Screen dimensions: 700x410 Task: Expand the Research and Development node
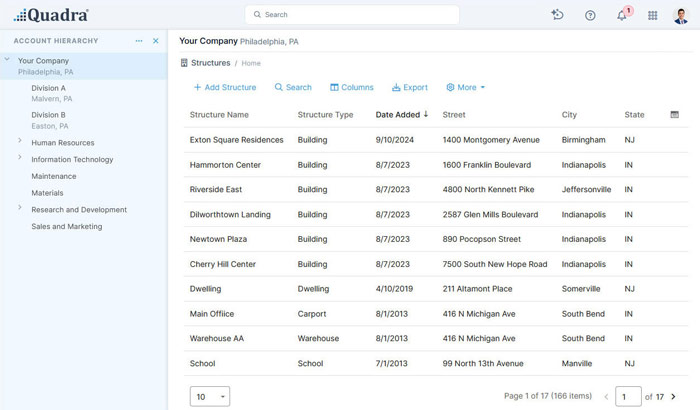[x=20, y=209]
